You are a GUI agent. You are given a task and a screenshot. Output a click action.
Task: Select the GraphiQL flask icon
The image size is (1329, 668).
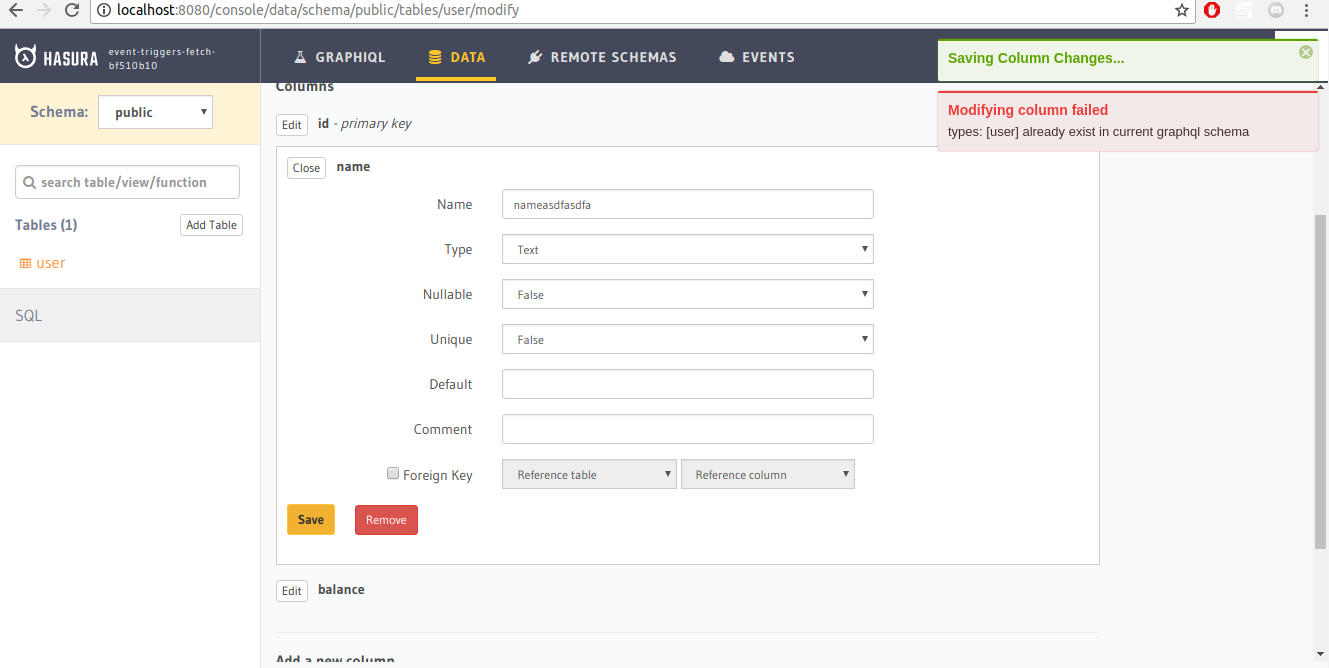(x=298, y=56)
